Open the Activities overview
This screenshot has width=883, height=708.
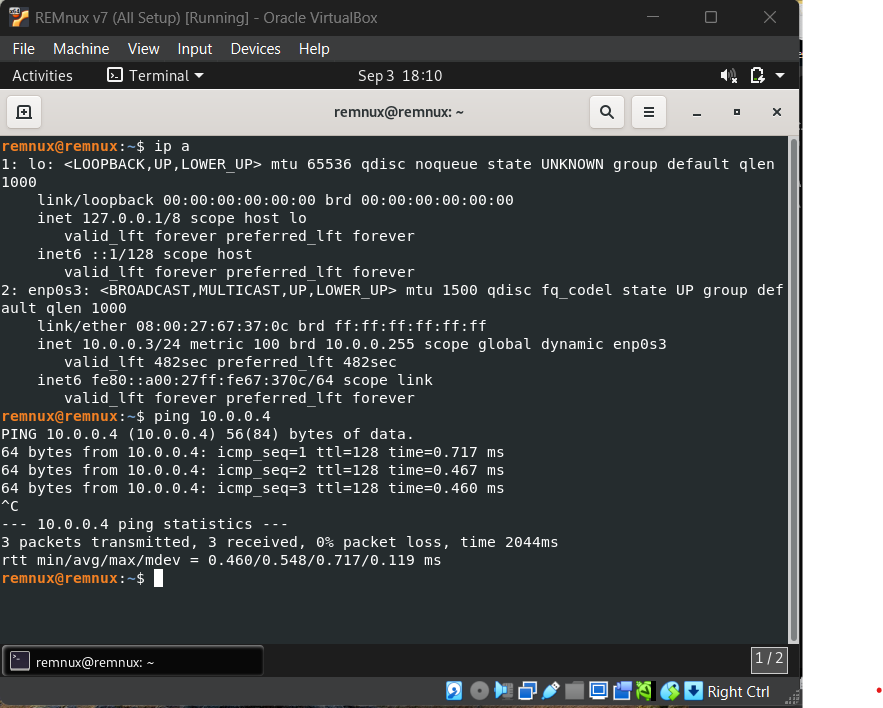click(x=42, y=75)
